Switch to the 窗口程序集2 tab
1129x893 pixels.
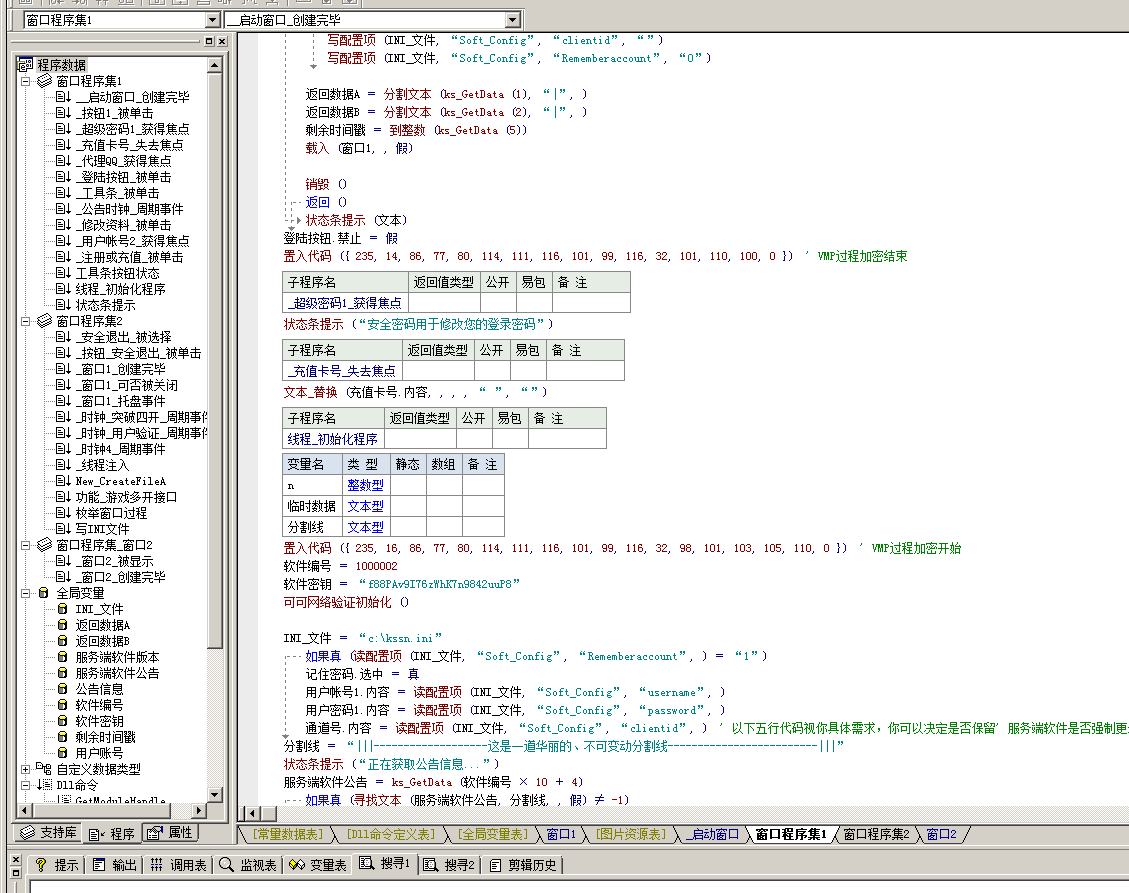[x=876, y=834]
